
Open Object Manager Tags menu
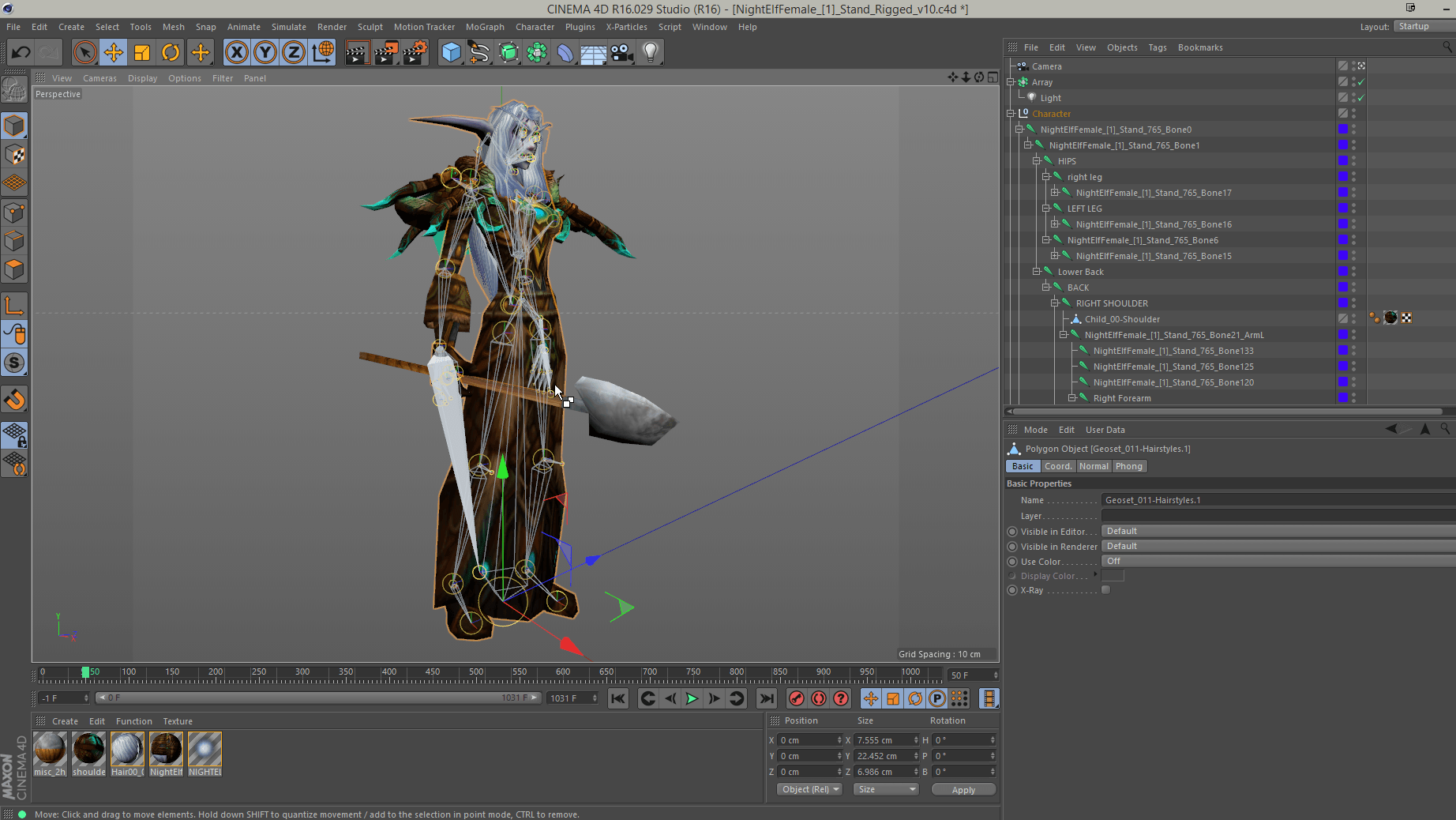(1158, 47)
